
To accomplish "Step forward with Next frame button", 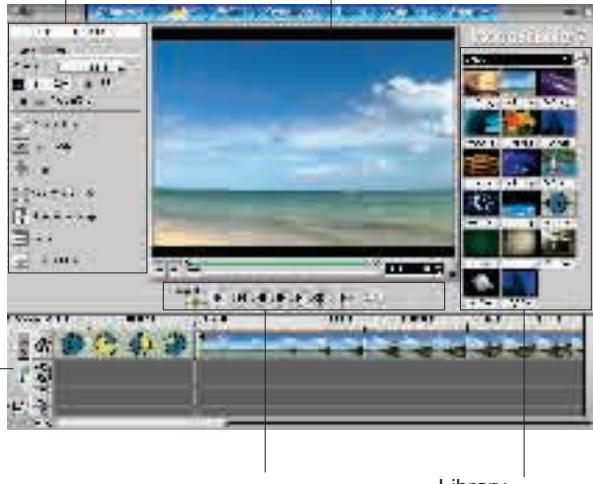I will (x=280, y=298).
